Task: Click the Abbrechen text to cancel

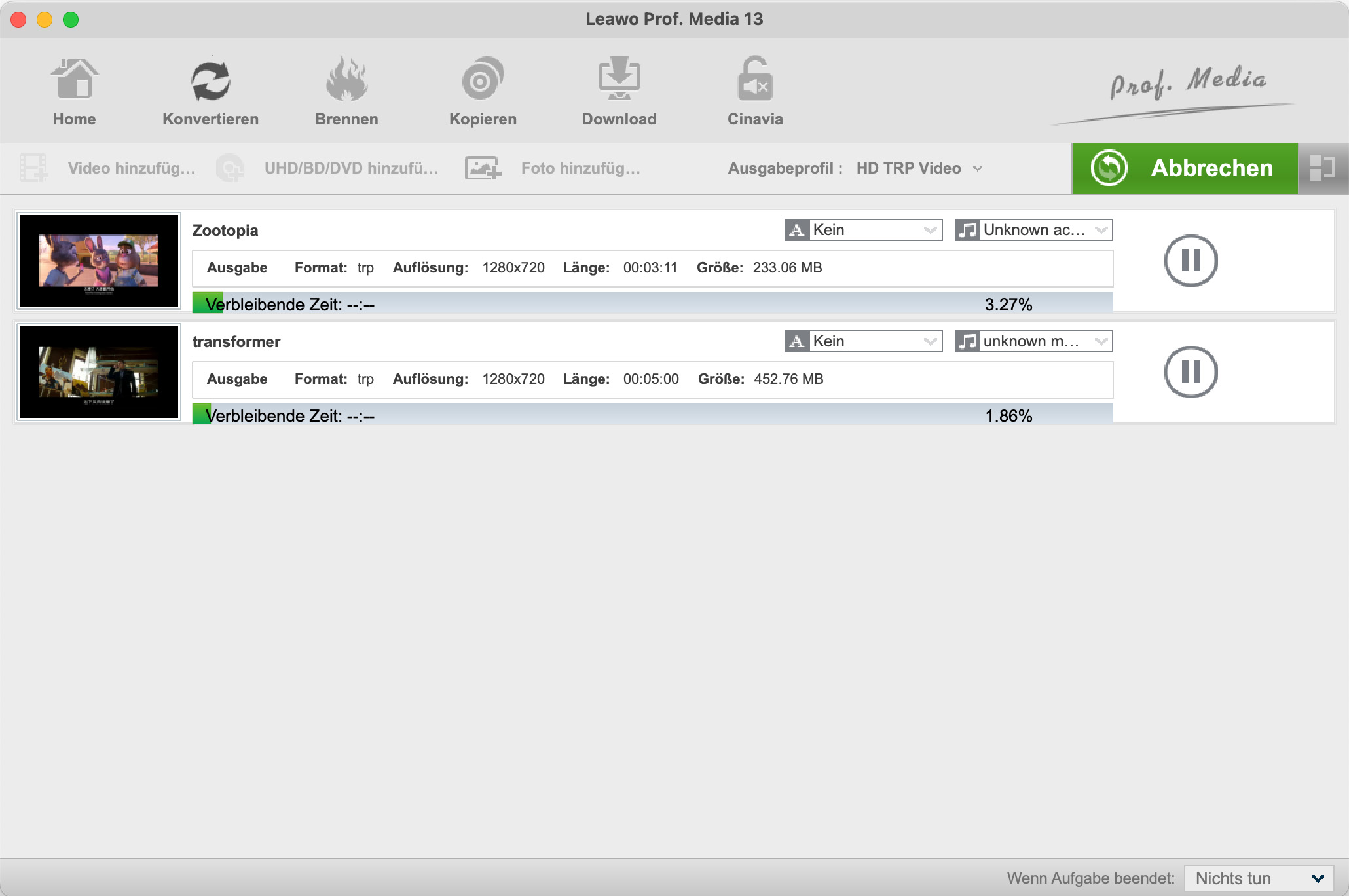Action: 1211,168
